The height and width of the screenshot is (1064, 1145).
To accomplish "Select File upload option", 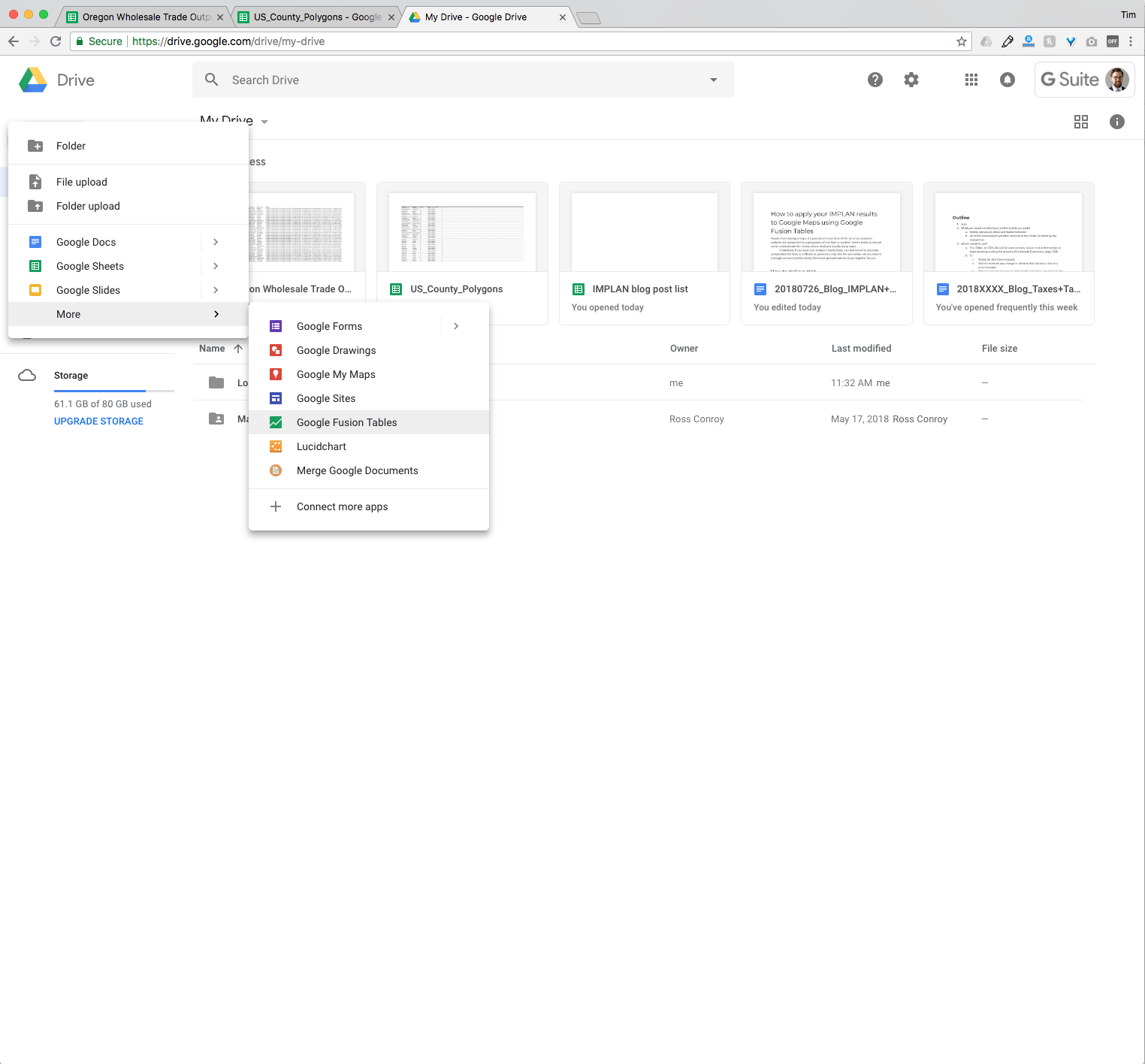I will pyautogui.click(x=128, y=182).
